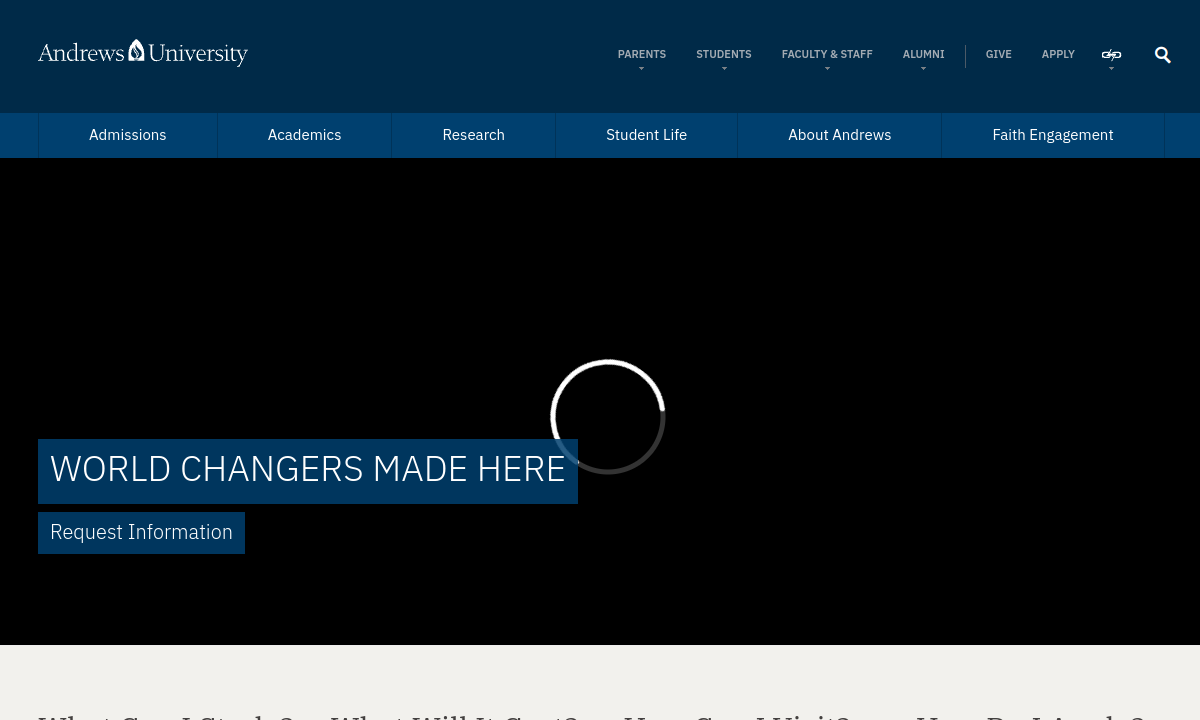
Task: Open the quick links chain icon
Action: (x=1111, y=54)
